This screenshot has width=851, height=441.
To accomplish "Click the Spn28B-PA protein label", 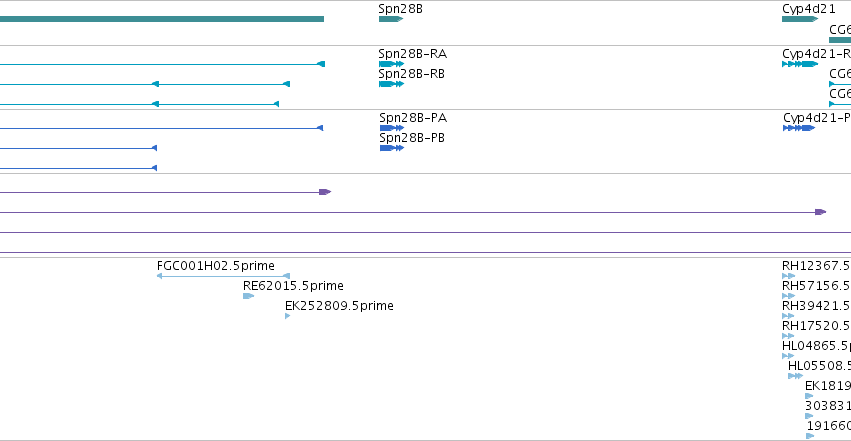I will pyautogui.click(x=413, y=118).
